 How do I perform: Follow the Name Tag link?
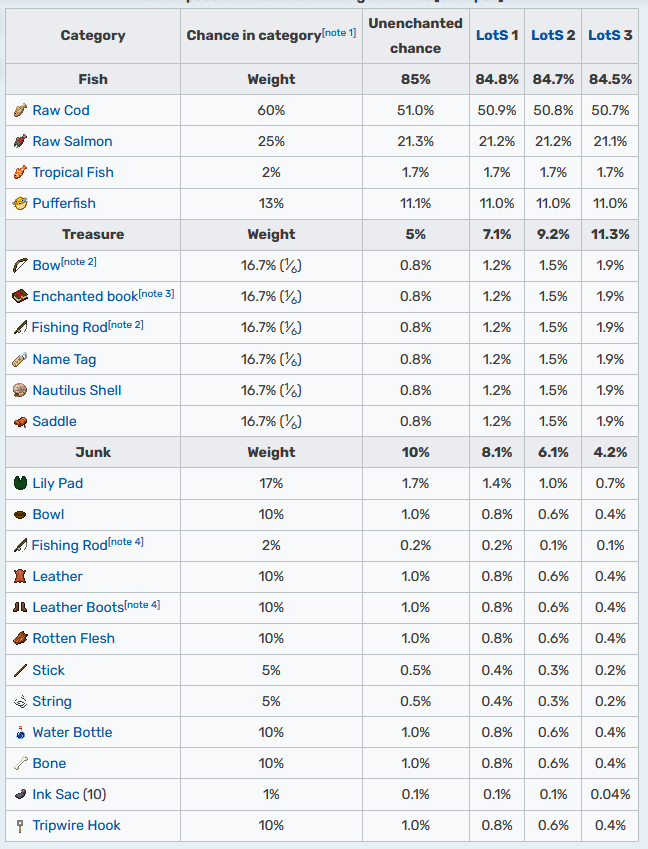click(x=64, y=360)
